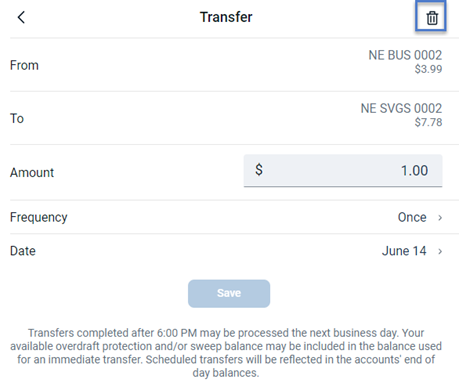459x390 pixels.
Task: Click the Save button
Action: tap(229, 293)
